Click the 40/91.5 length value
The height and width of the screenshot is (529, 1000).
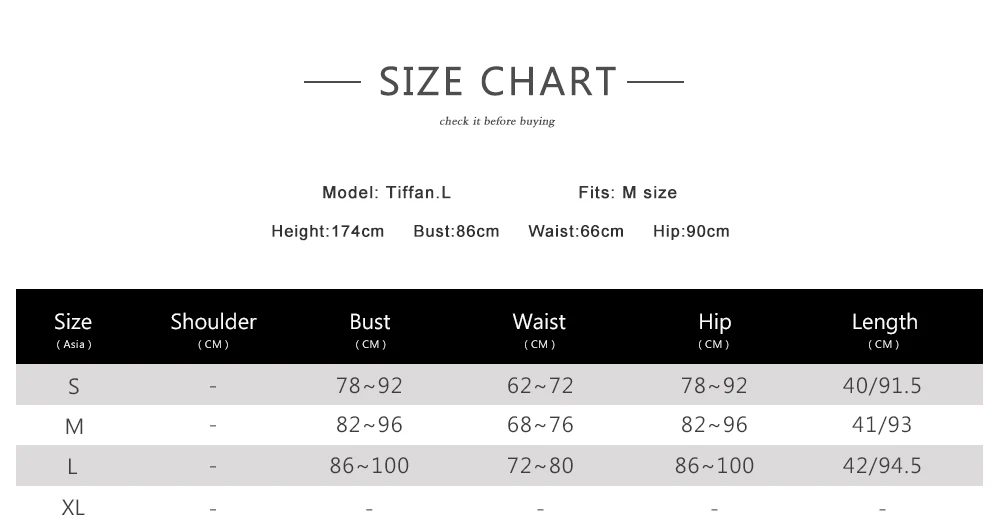pos(881,385)
